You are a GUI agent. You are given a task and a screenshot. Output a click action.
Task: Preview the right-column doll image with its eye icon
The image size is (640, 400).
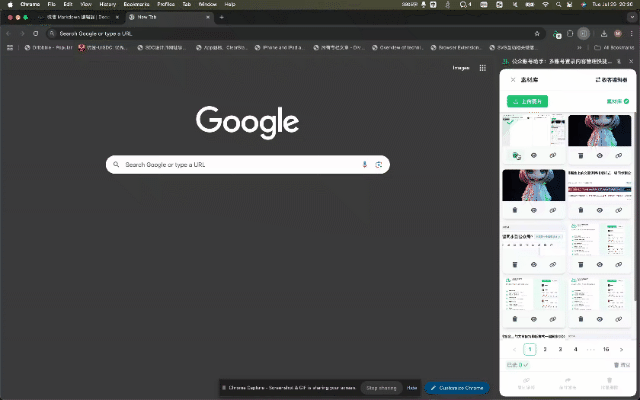600,156
